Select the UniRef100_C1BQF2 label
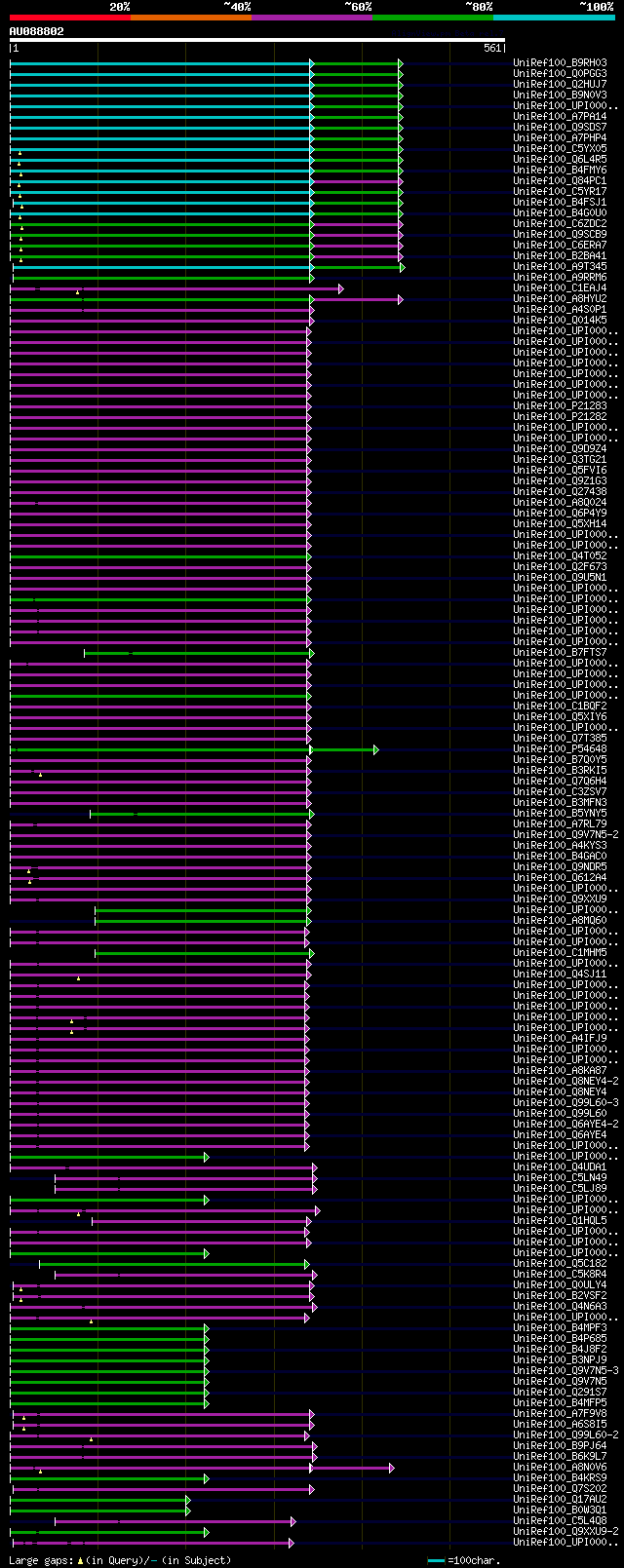 (x=561, y=706)
